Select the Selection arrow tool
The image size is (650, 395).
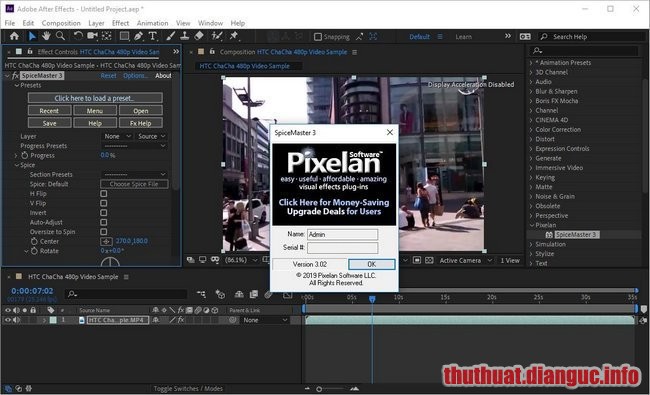click(32, 36)
